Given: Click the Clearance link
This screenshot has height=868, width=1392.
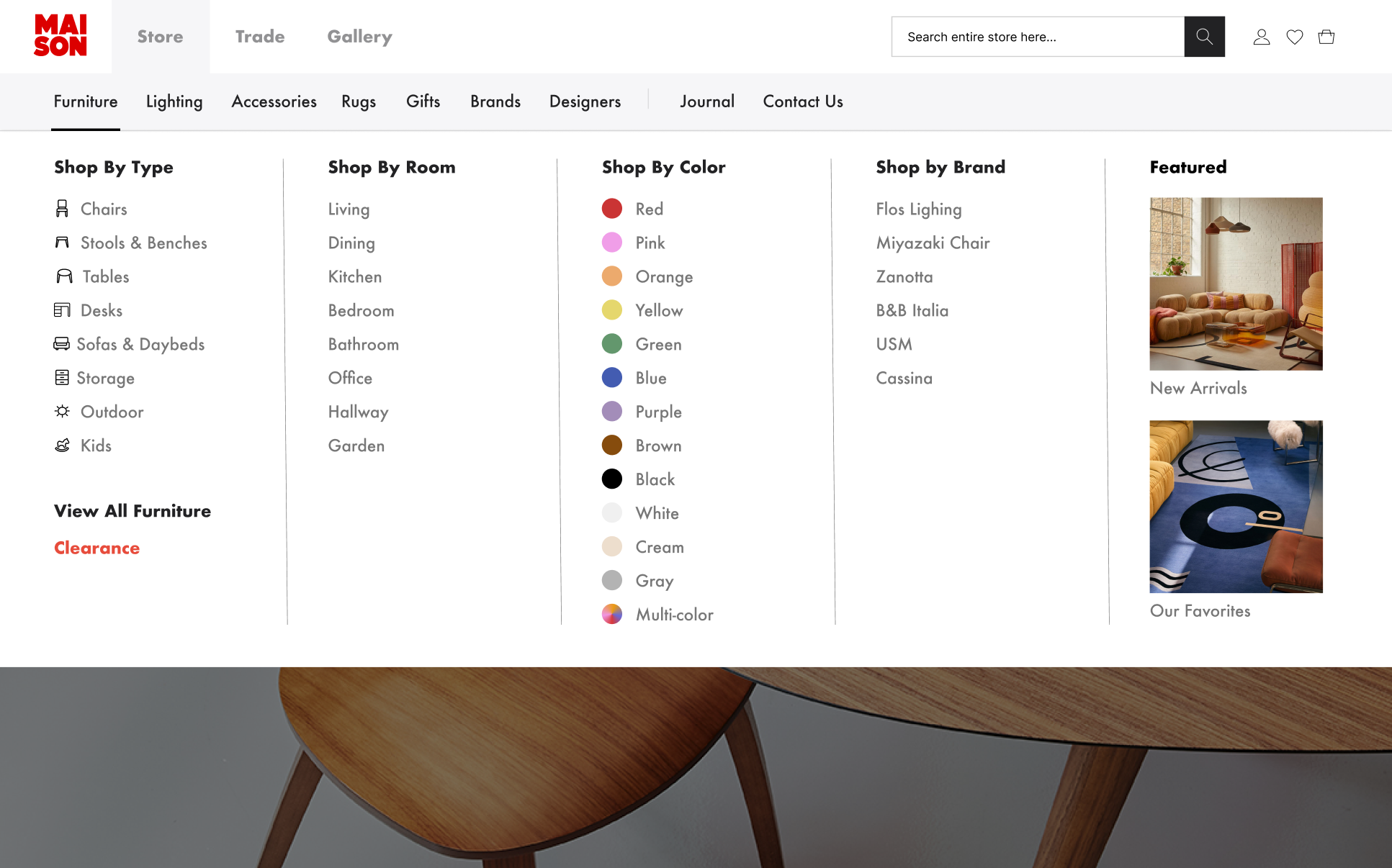Looking at the screenshot, I should click(97, 548).
